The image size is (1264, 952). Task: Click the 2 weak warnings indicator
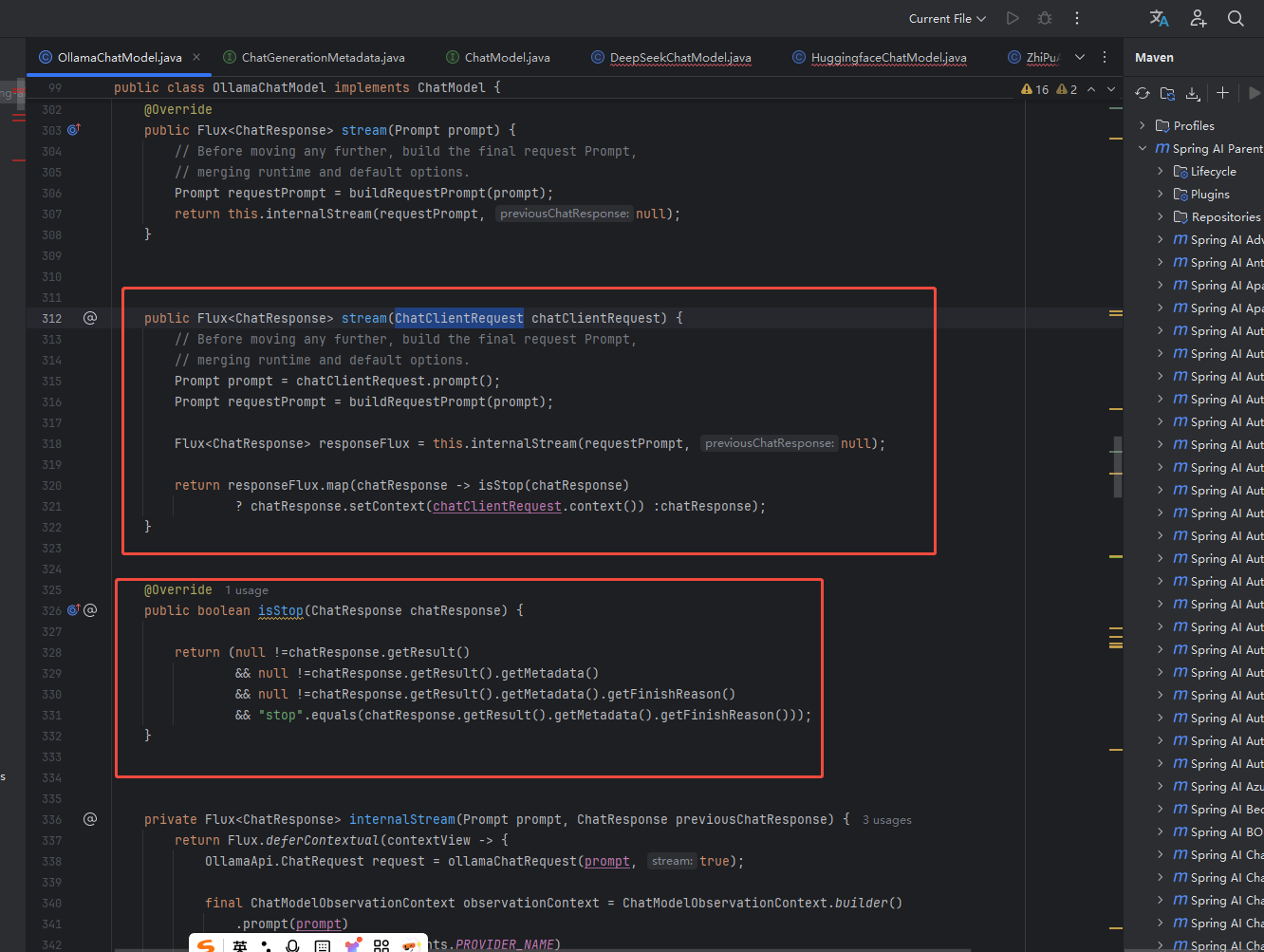point(1068,89)
